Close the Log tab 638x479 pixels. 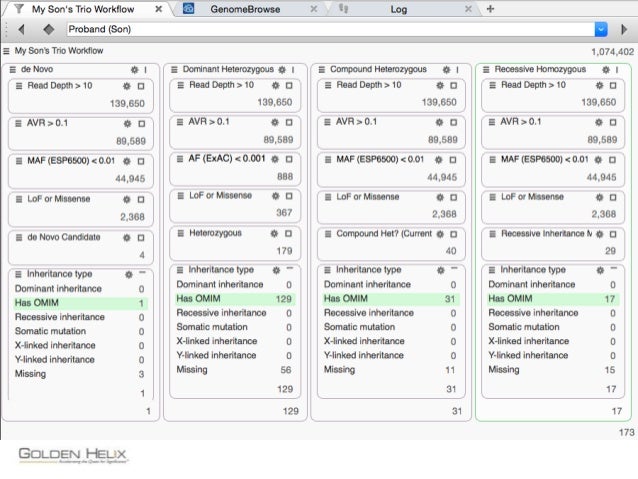(468, 9)
